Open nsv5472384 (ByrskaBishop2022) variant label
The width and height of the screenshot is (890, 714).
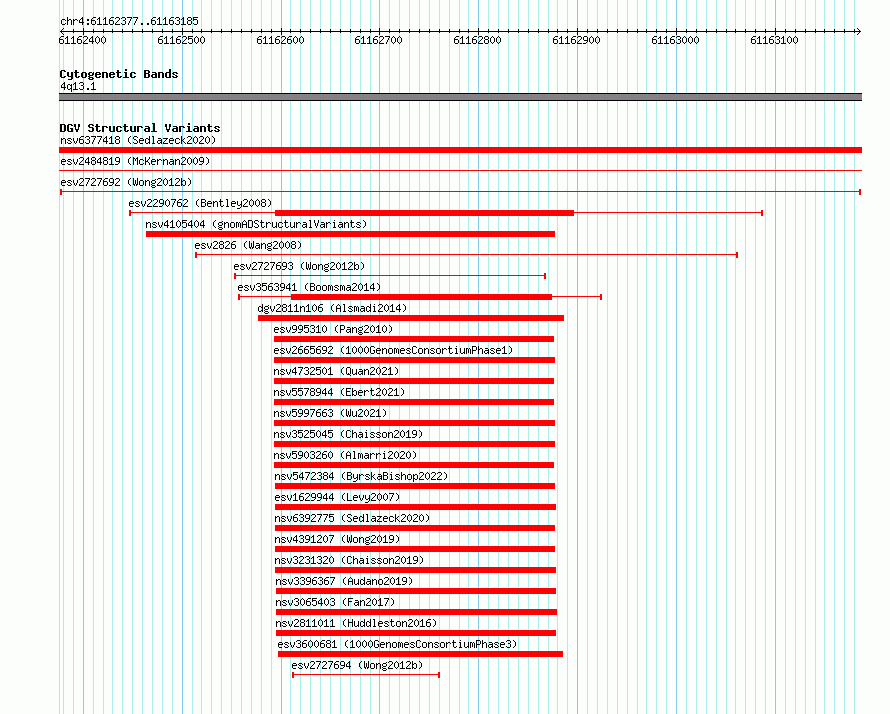(x=361, y=476)
